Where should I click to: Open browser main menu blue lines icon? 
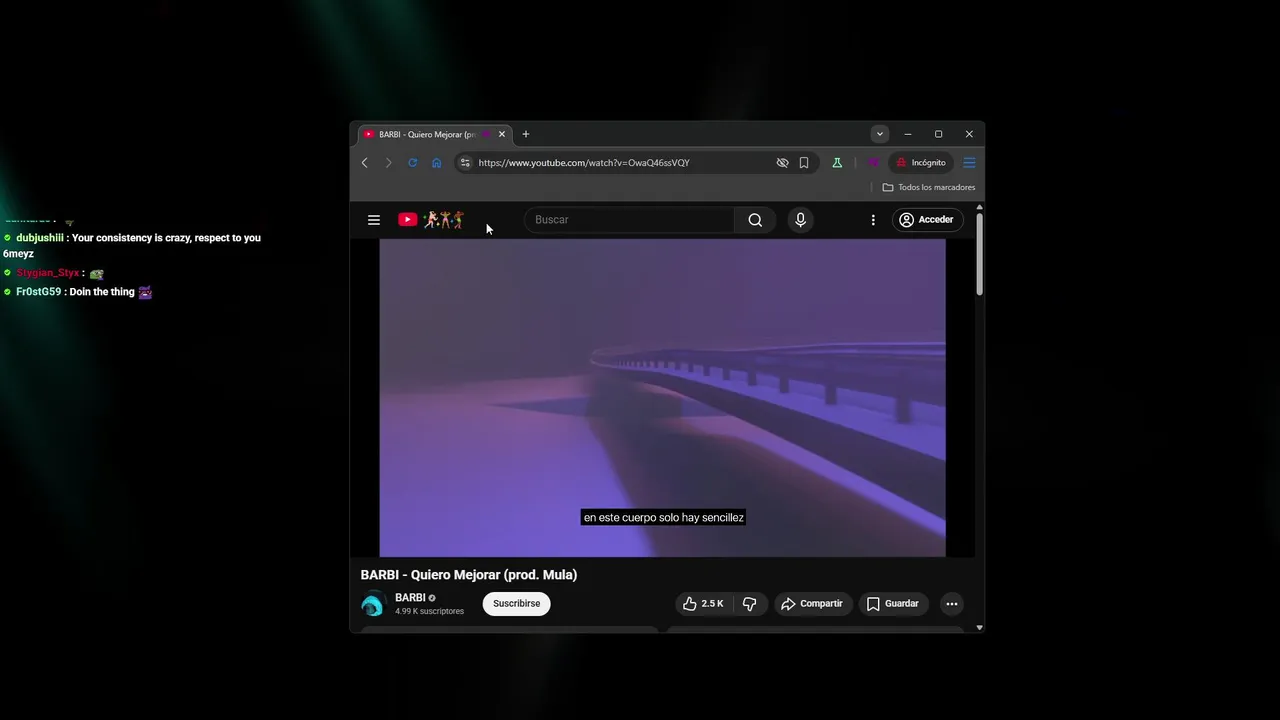click(x=969, y=163)
